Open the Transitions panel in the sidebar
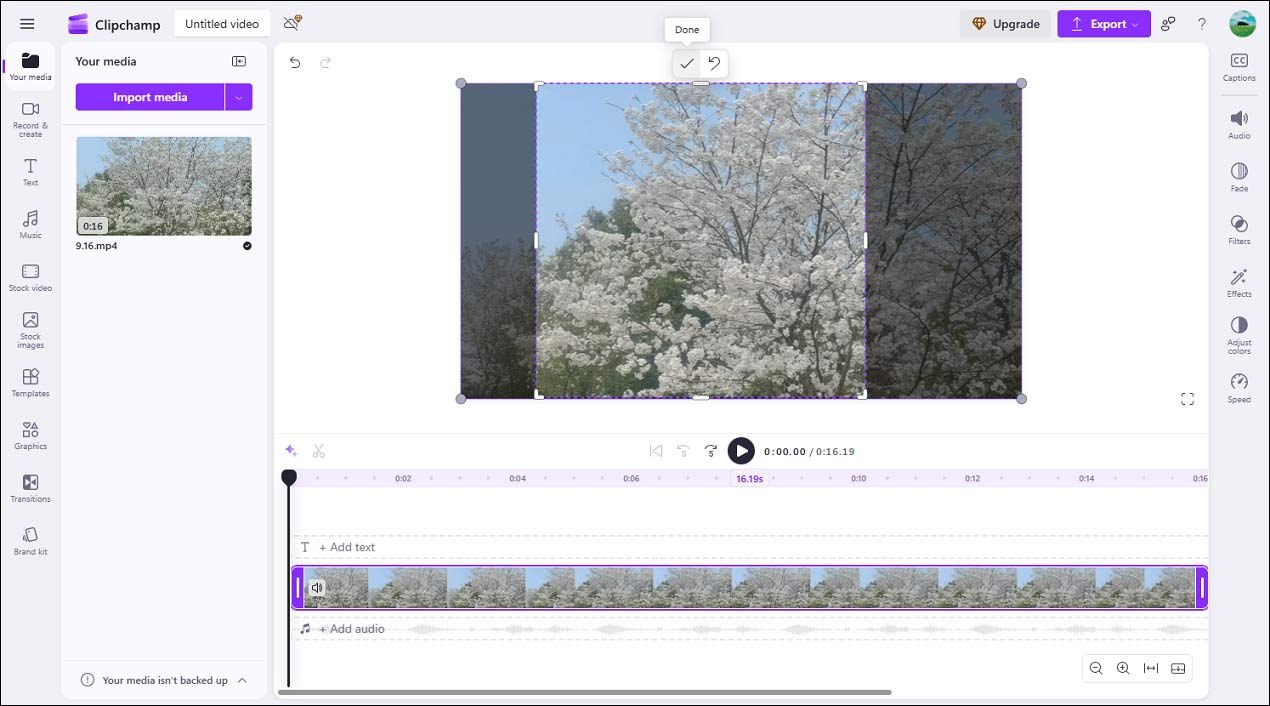This screenshot has height=706, width=1270. (x=30, y=487)
